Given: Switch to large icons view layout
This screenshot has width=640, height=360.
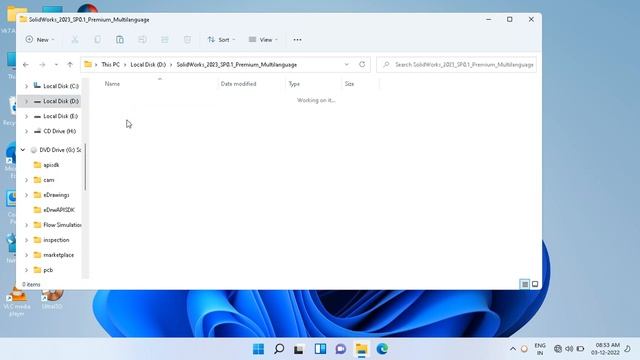Looking at the screenshot, I should click(x=535, y=284).
